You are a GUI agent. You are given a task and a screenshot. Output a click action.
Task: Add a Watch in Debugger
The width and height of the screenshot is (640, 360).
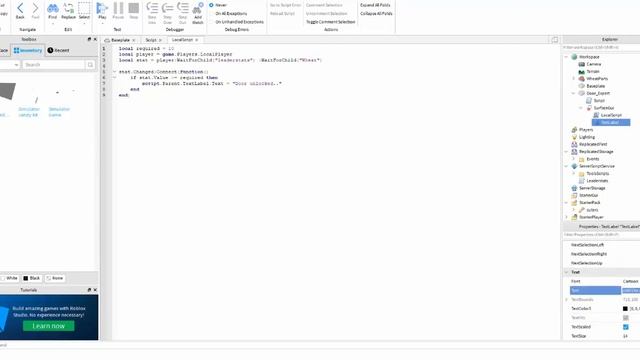tap(198, 13)
